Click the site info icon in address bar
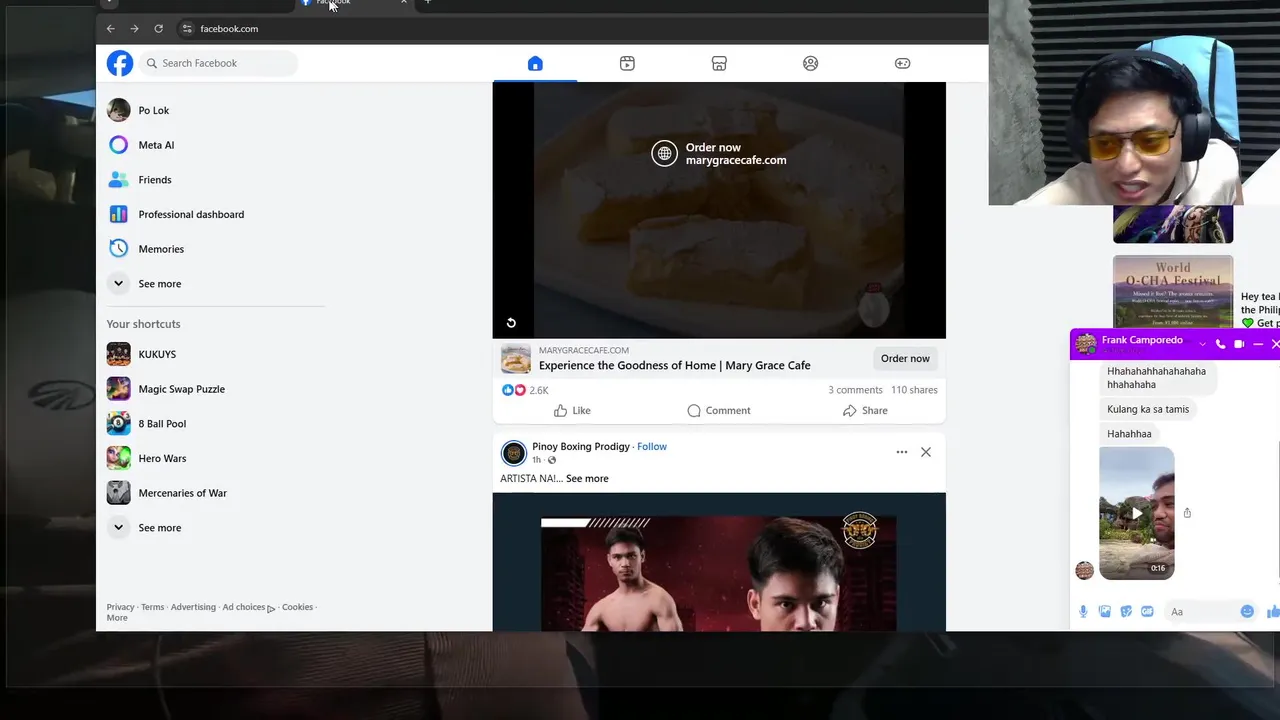 point(186,29)
